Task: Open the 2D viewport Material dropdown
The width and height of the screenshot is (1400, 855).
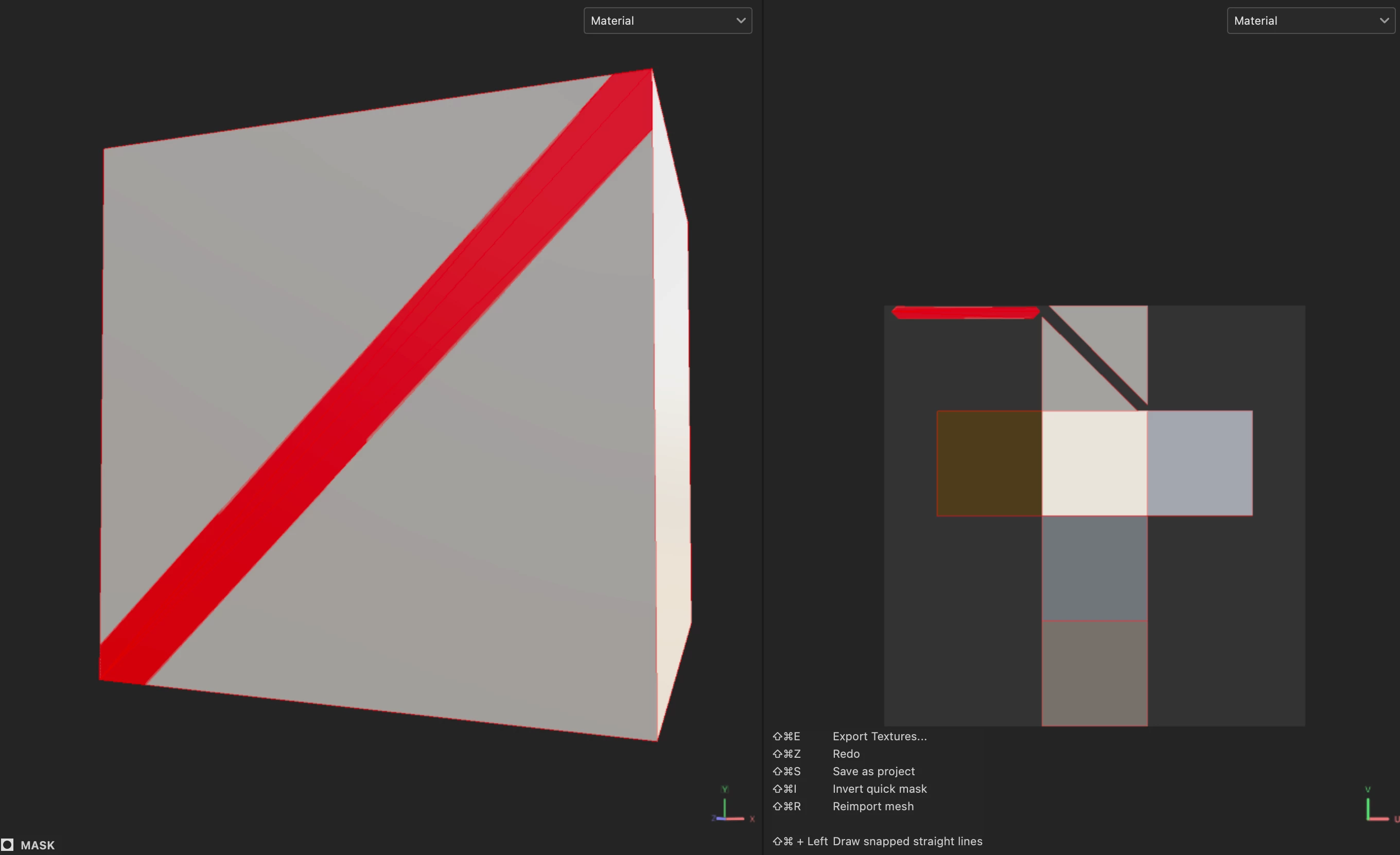Action: tap(1310, 21)
